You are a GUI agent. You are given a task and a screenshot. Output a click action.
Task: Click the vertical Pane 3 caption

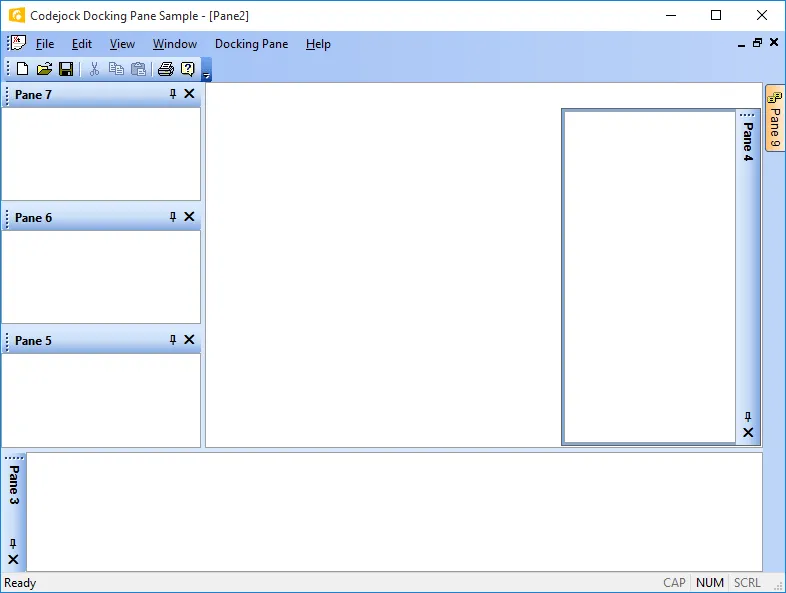14,485
